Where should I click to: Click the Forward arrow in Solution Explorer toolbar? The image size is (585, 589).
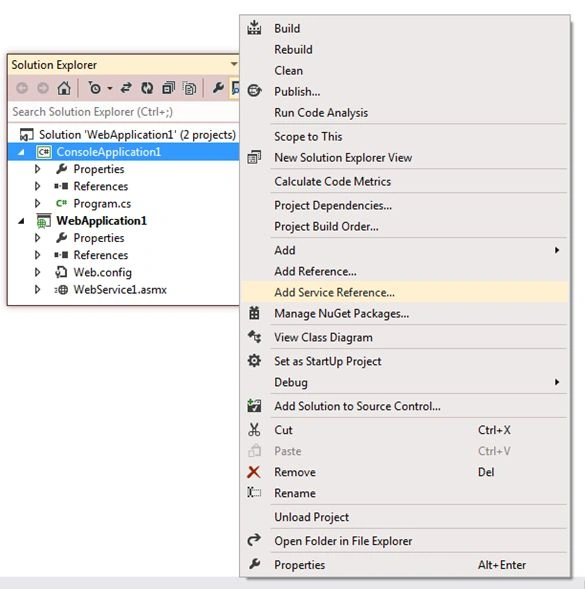click(43, 88)
